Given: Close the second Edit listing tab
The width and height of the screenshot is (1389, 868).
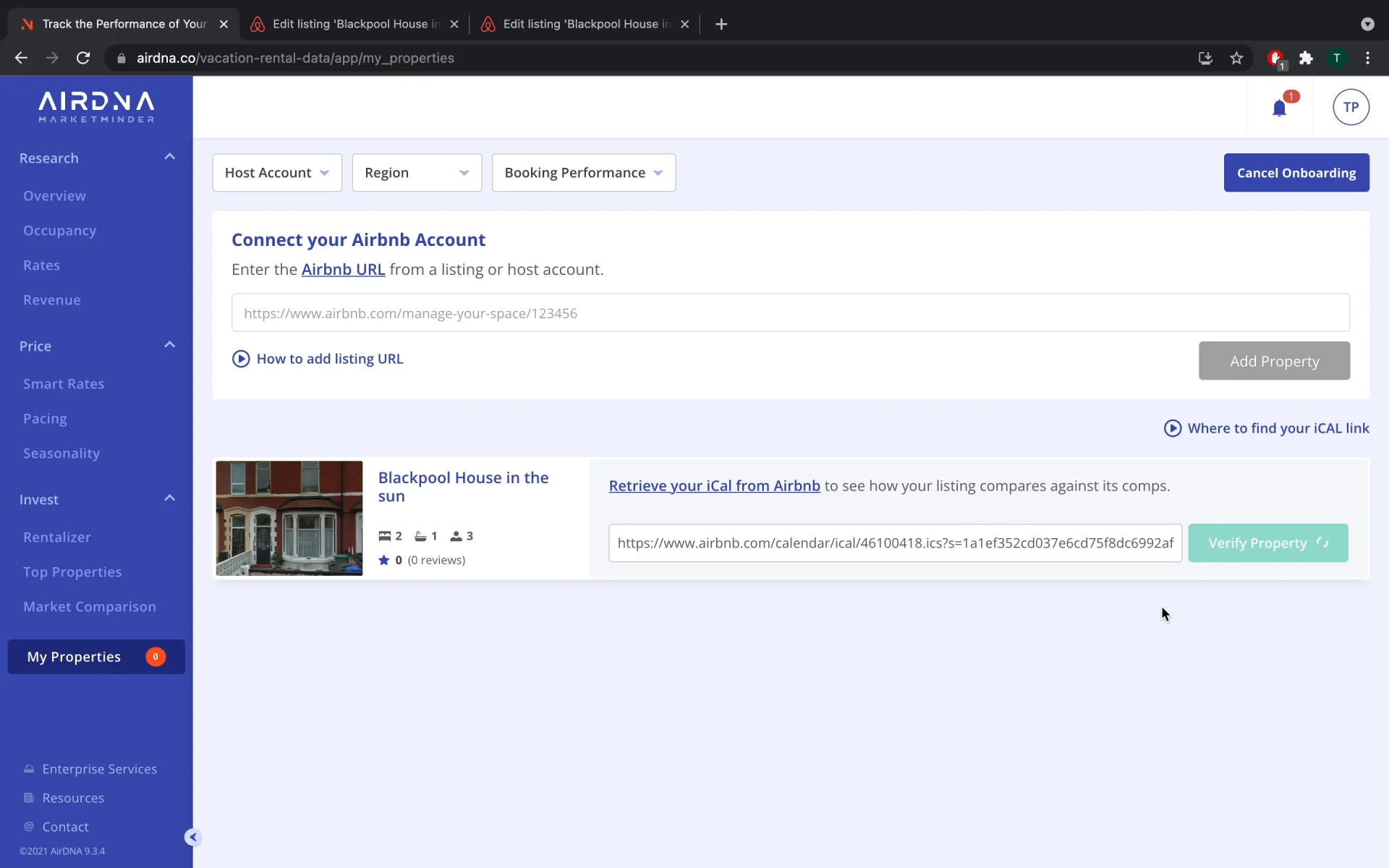Looking at the screenshot, I should pos(684,24).
